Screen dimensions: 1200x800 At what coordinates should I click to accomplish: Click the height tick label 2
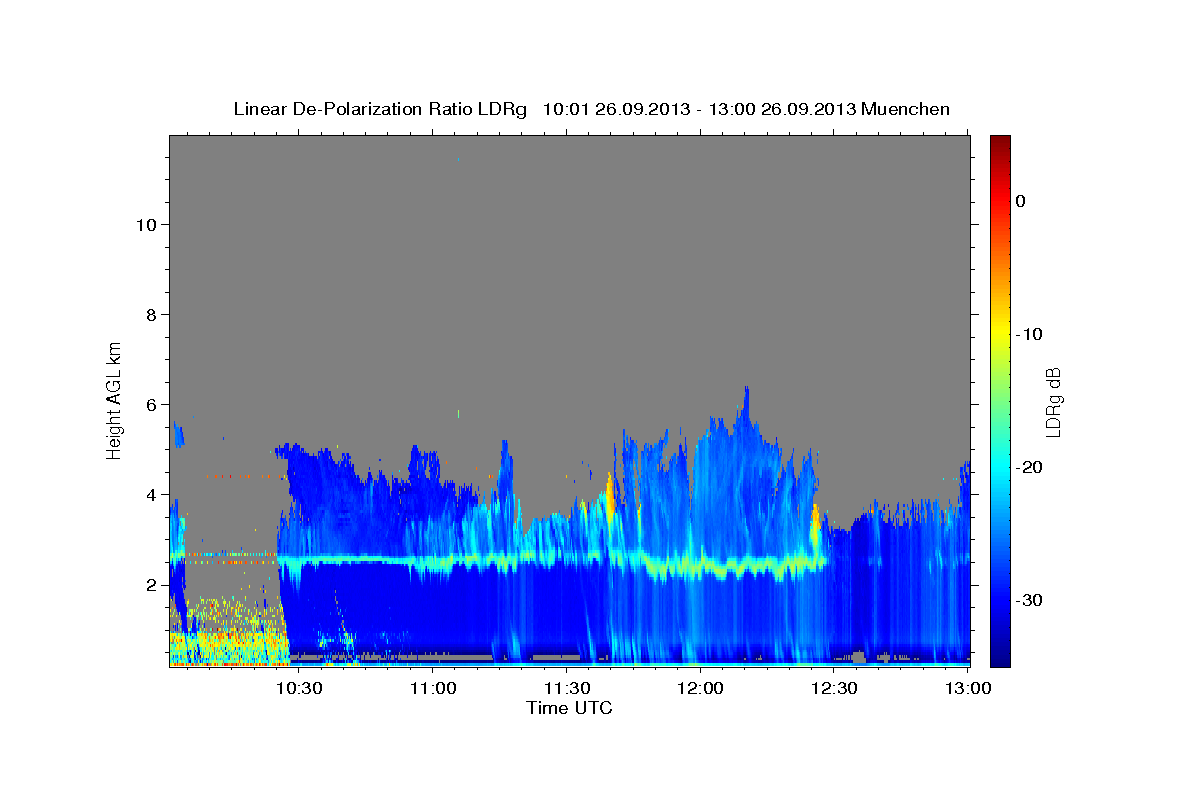point(151,585)
